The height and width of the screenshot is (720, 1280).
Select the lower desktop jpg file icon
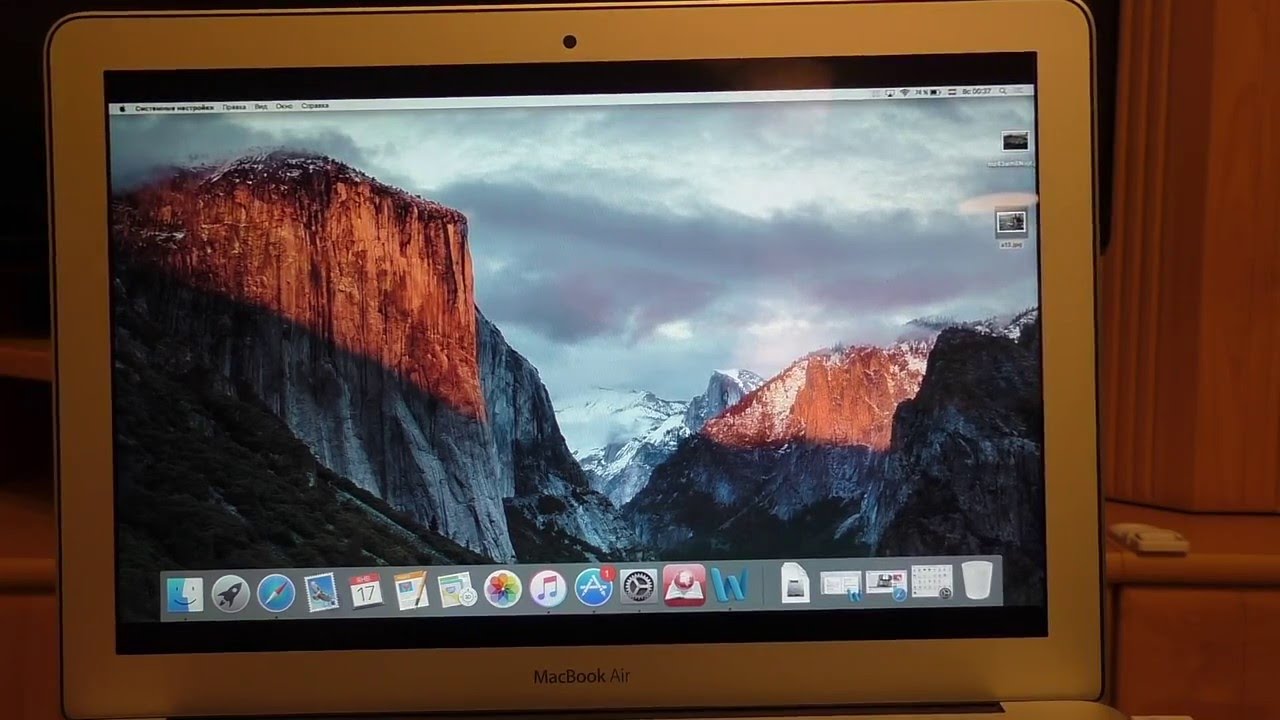tap(1012, 221)
